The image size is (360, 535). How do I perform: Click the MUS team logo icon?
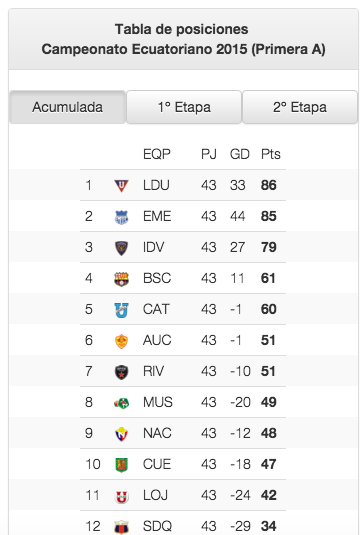[x=121, y=403]
